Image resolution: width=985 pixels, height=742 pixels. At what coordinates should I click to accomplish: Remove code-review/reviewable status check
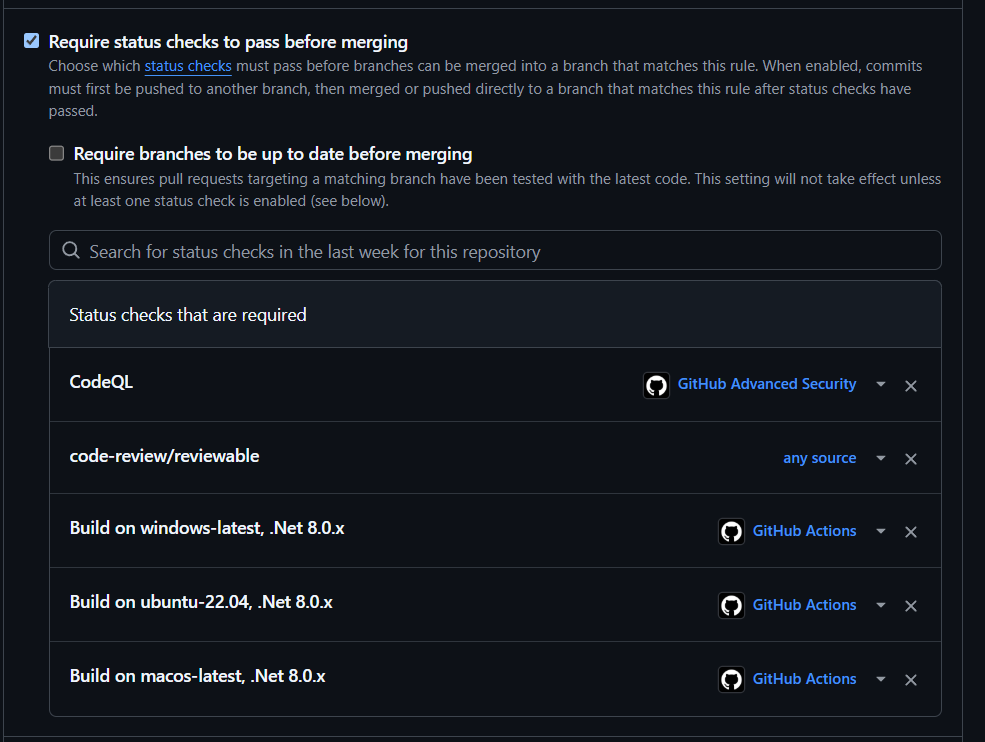(910, 459)
